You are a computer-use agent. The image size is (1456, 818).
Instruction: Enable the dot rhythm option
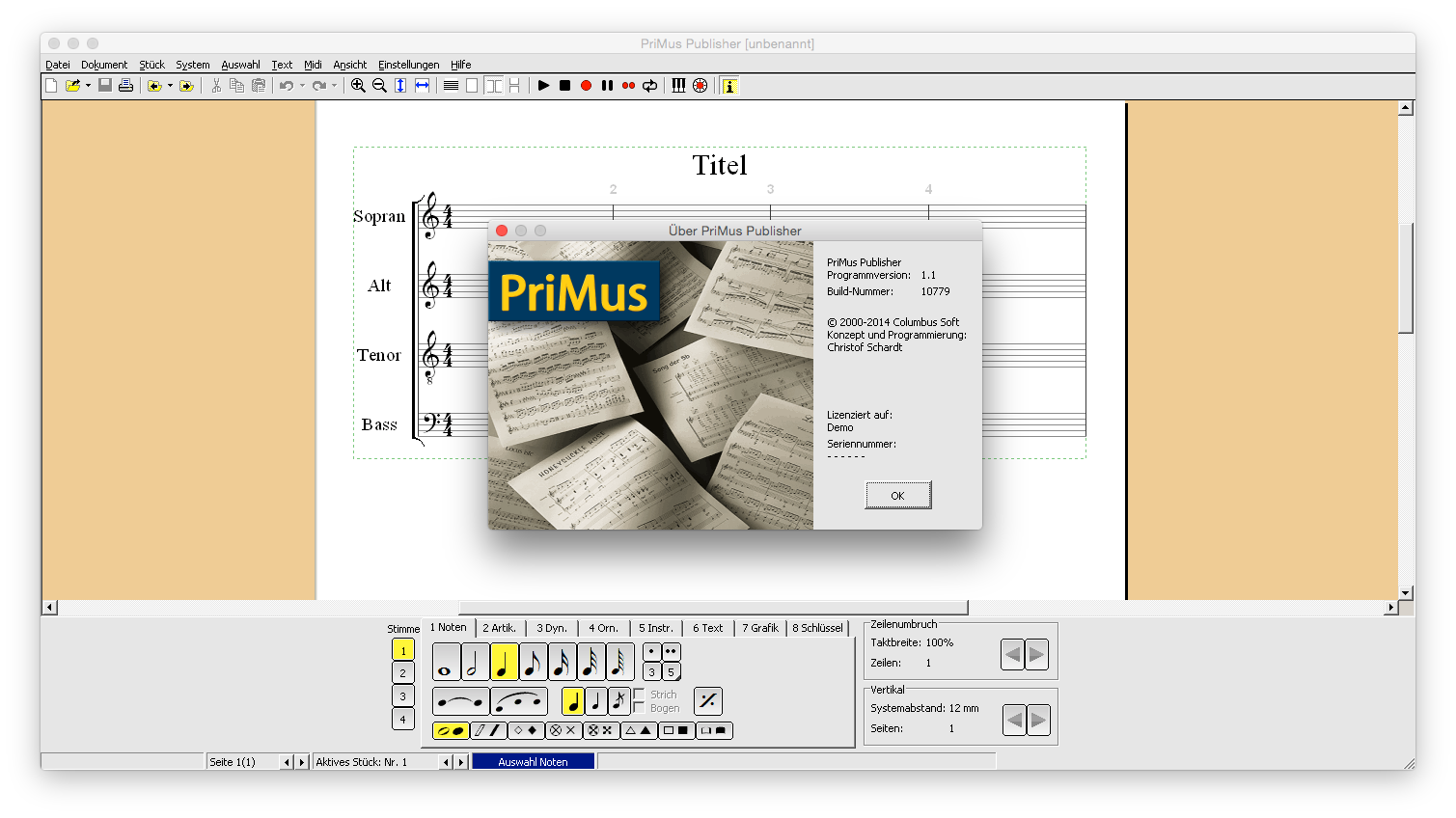click(650, 650)
